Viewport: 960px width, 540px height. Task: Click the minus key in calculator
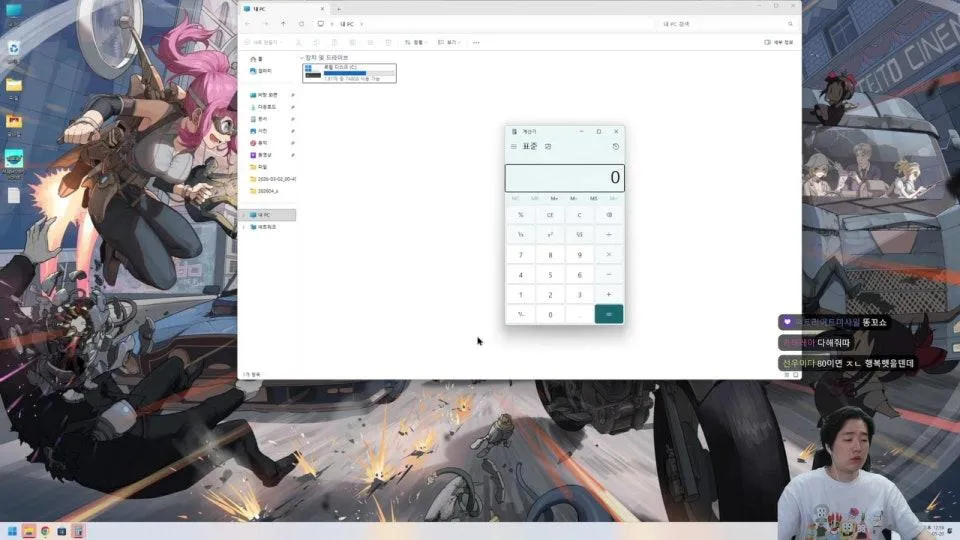[609, 274]
